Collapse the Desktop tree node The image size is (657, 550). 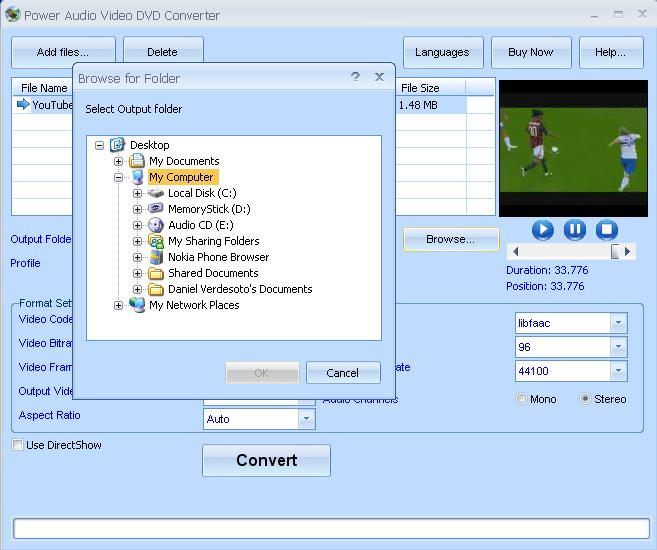point(99,145)
